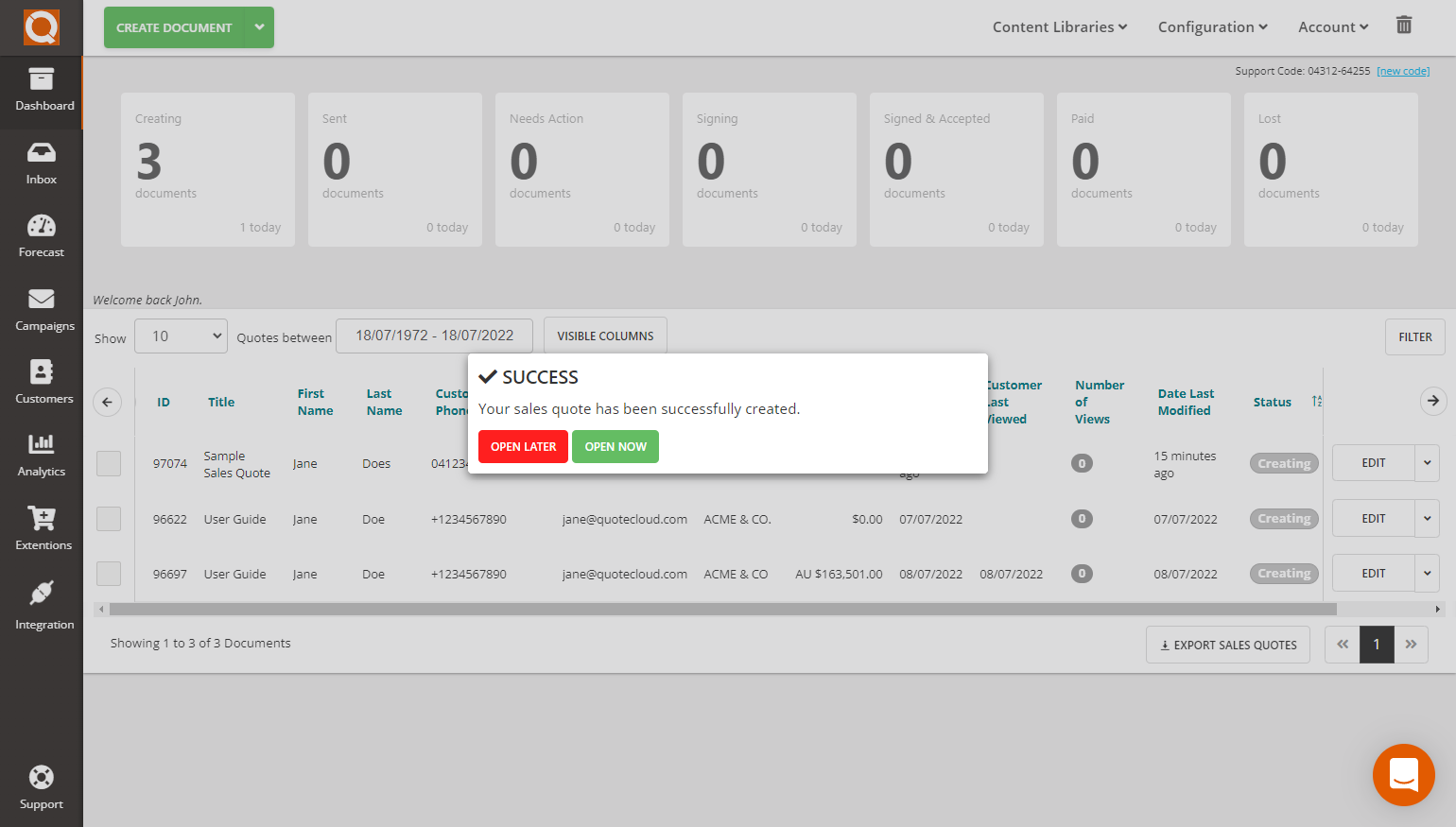Open Customers address book icon
Image resolution: width=1456 pixels, height=827 pixels.
42,371
